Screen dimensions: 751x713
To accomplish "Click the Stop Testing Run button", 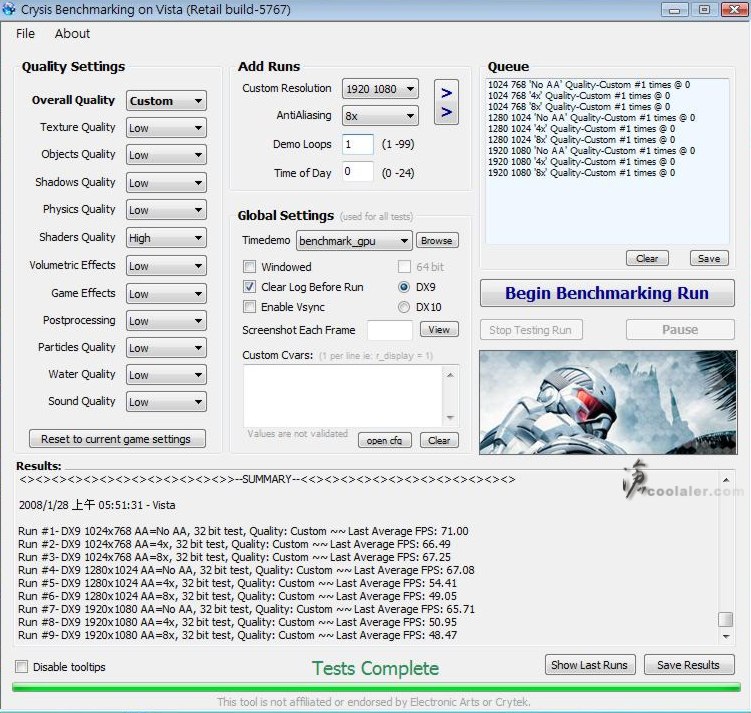I will 531,330.
